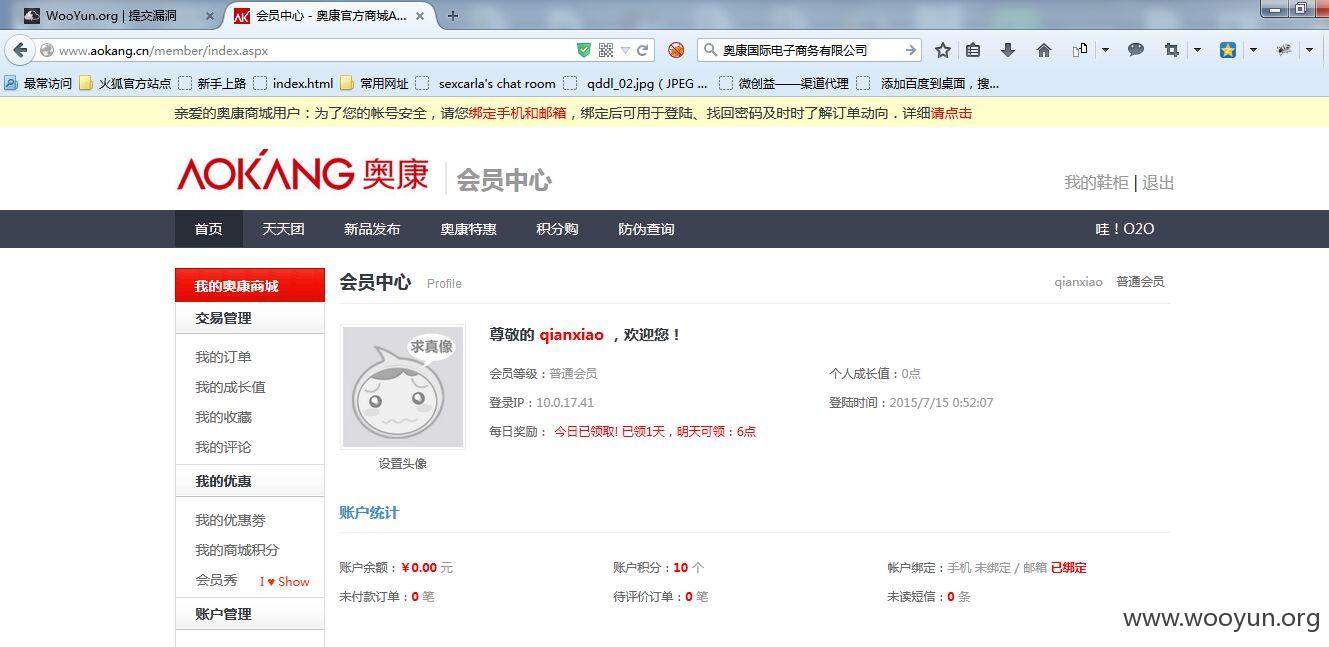This screenshot has width=1329, height=647.
Task: Open 最常访问 bookmarks folder
Action: coord(39,83)
